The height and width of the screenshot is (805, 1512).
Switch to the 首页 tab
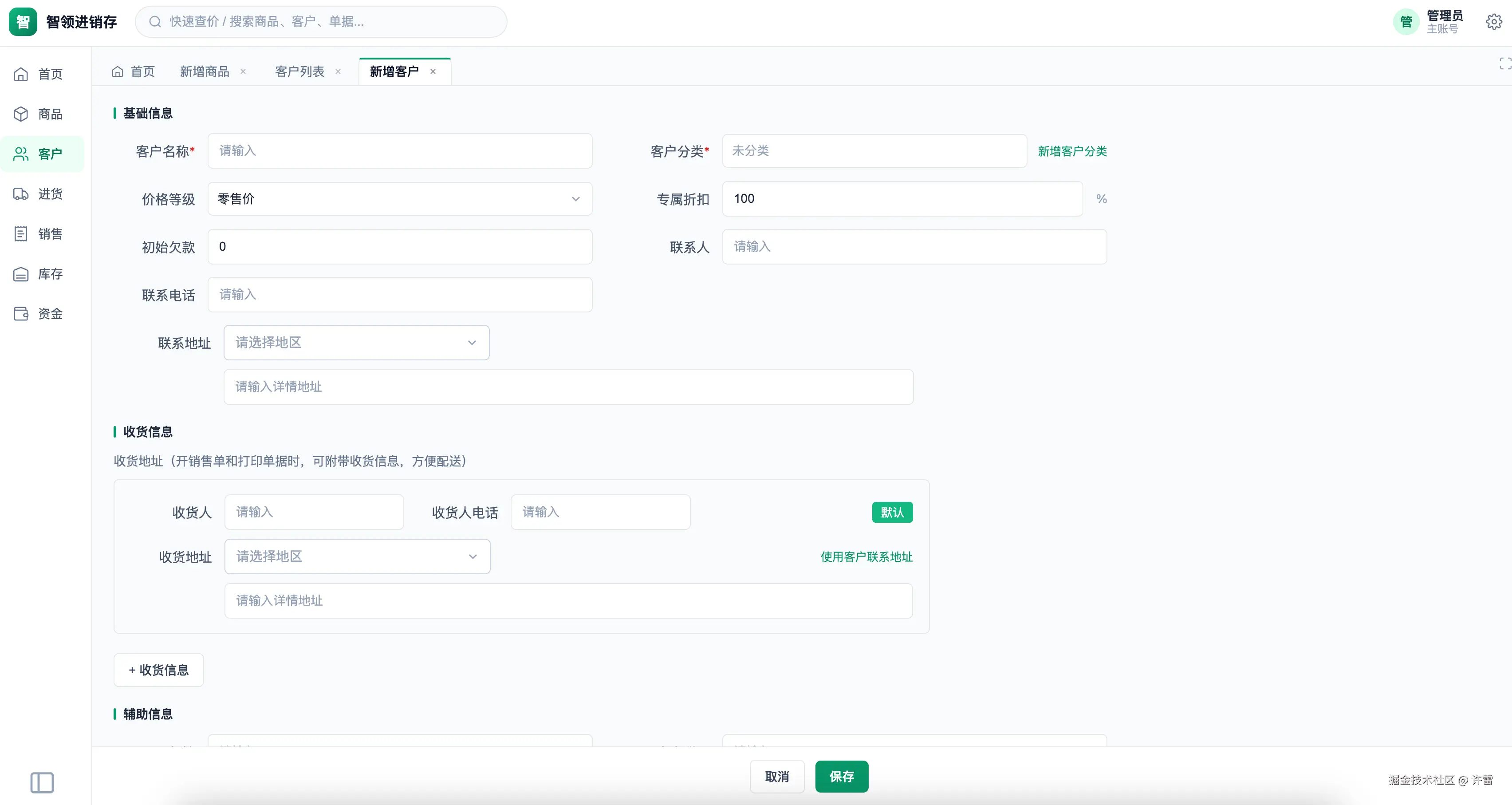coord(134,71)
